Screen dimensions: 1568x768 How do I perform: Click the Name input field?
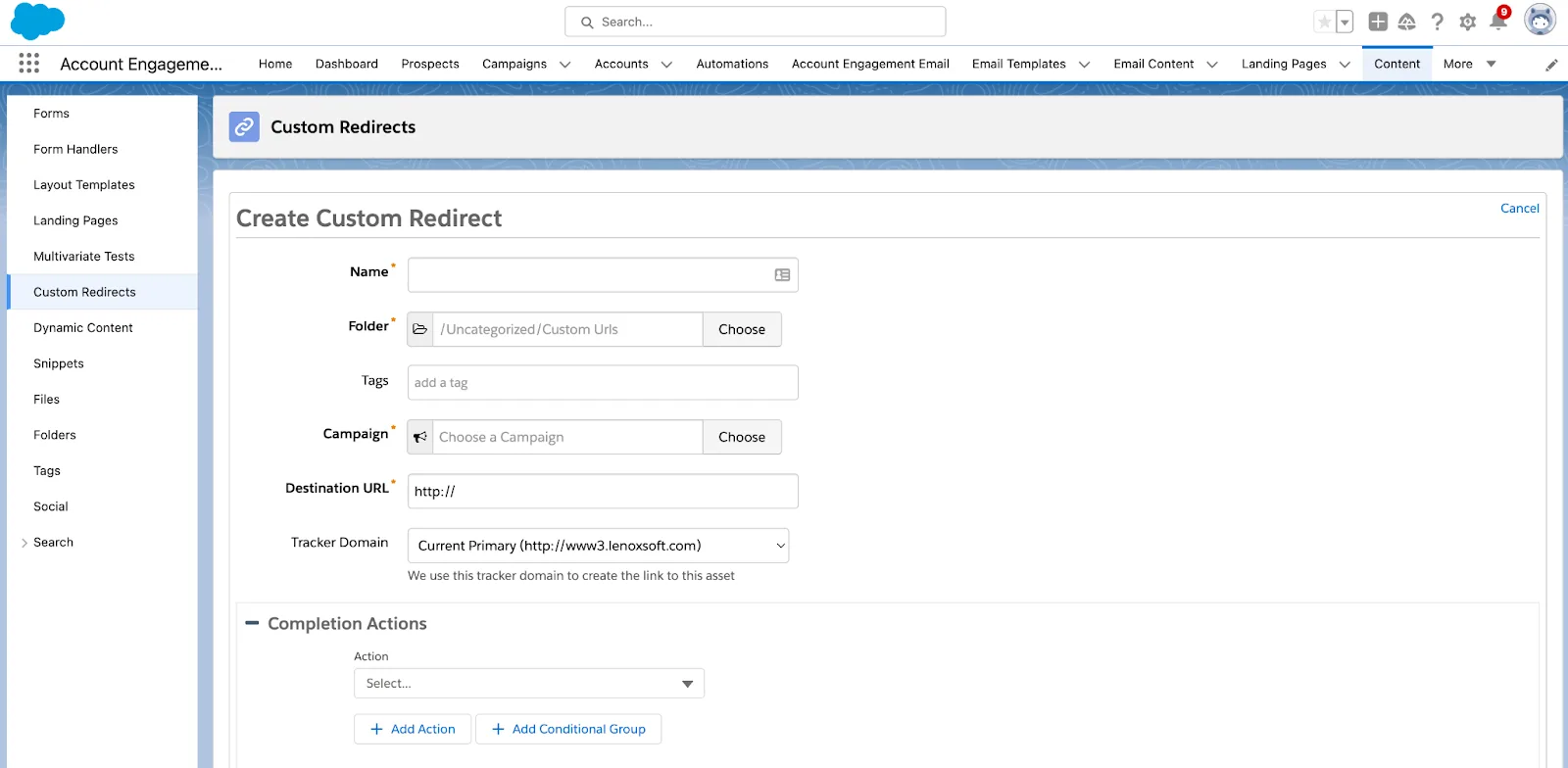tap(603, 275)
